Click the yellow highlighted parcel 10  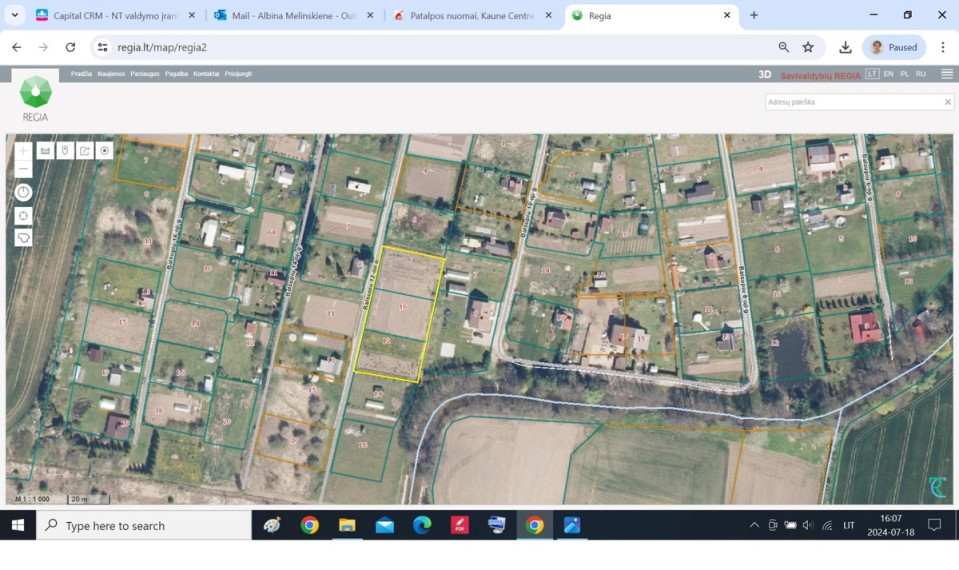[402, 309]
